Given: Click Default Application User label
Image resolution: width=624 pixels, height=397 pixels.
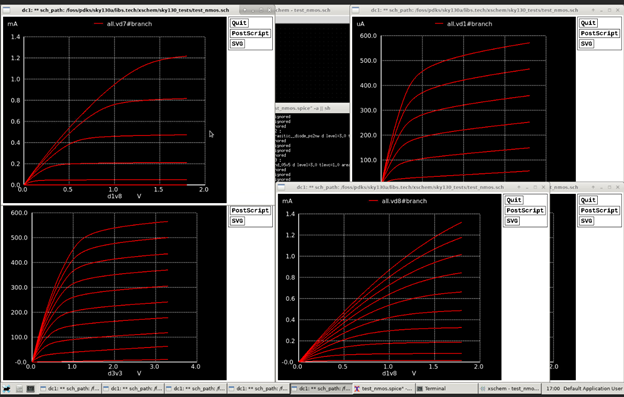Looking at the screenshot, I should (593, 389).
